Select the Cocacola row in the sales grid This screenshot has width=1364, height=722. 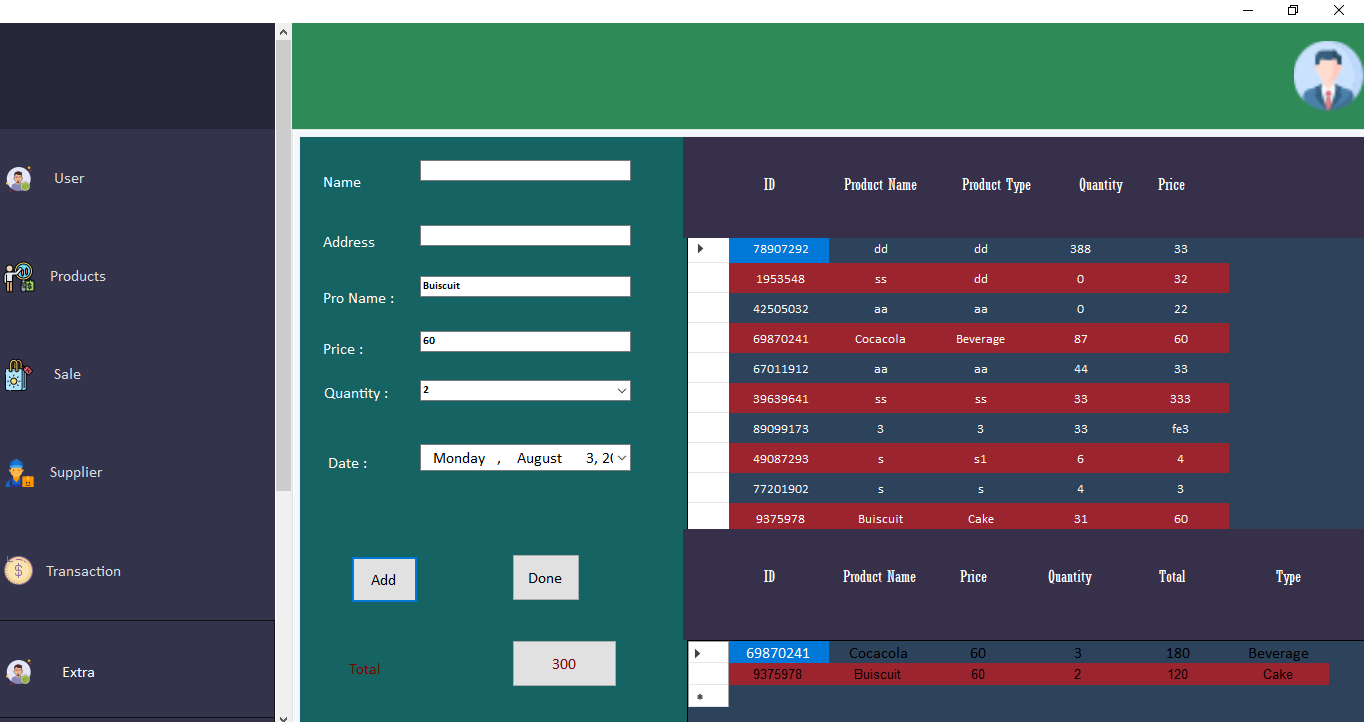click(x=878, y=652)
